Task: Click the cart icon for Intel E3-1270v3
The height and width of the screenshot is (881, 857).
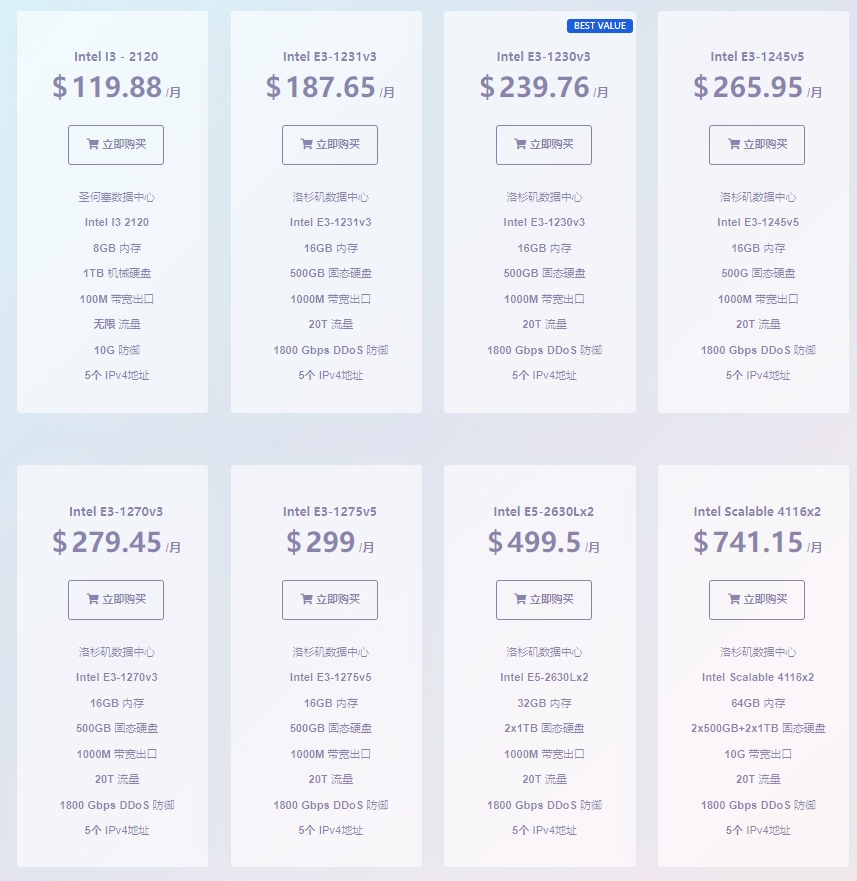Action: click(x=93, y=599)
